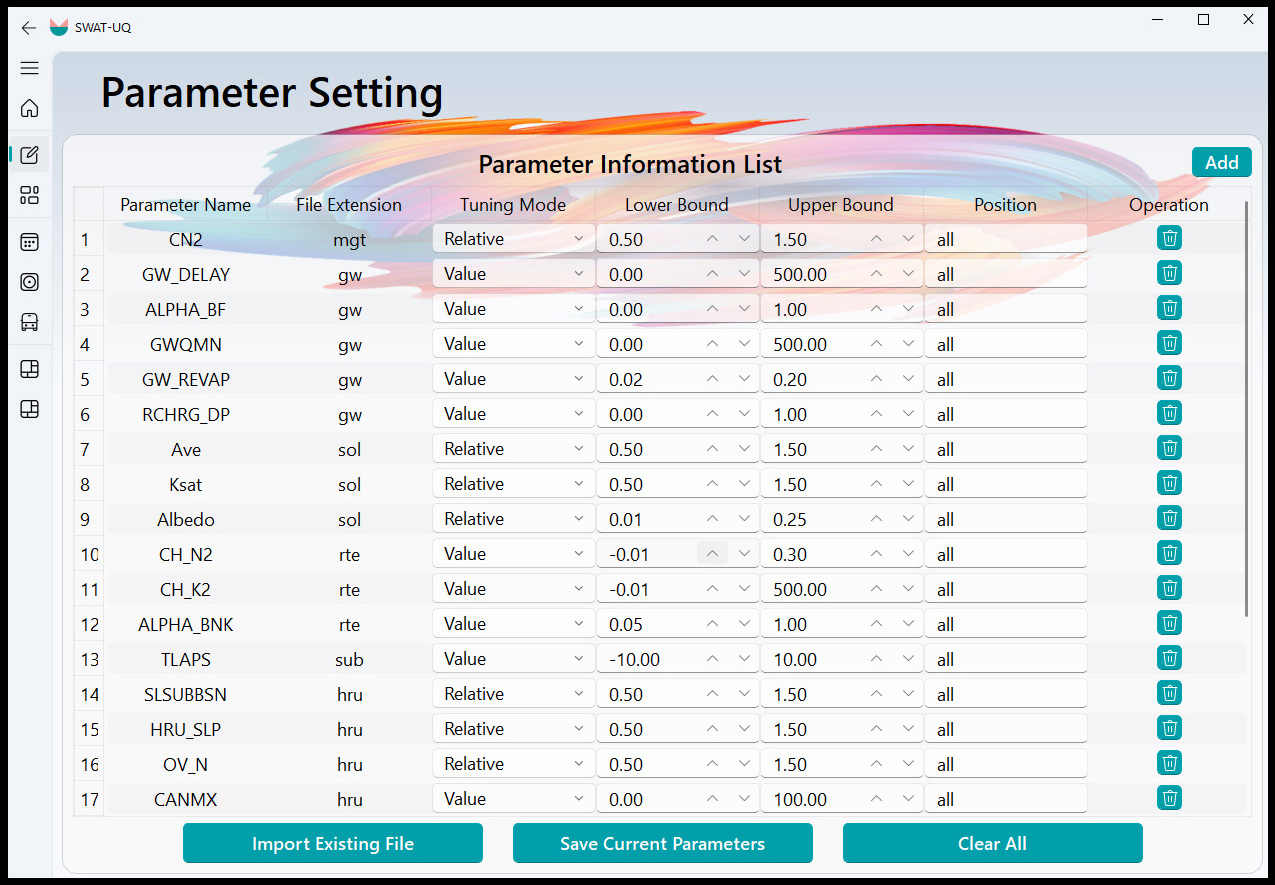The height and width of the screenshot is (885, 1275).
Task: Delete the OV_N parameter row
Action: pyautogui.click(x=1169, y=763)
